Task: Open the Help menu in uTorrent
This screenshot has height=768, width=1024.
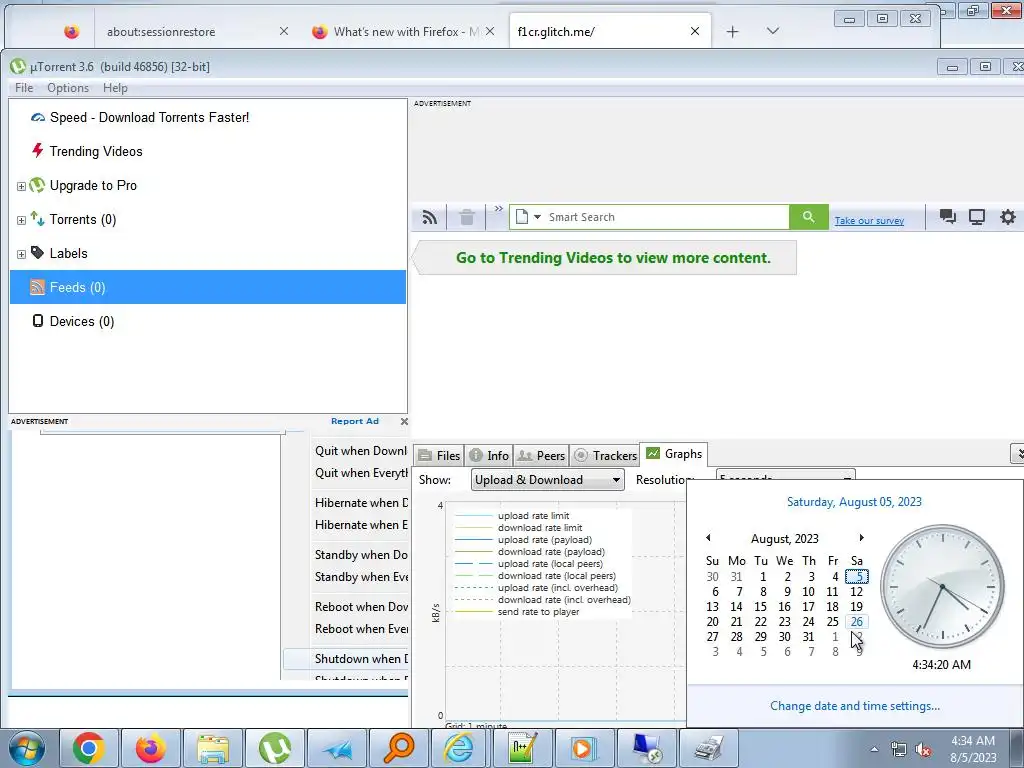Action: point(115,88)
